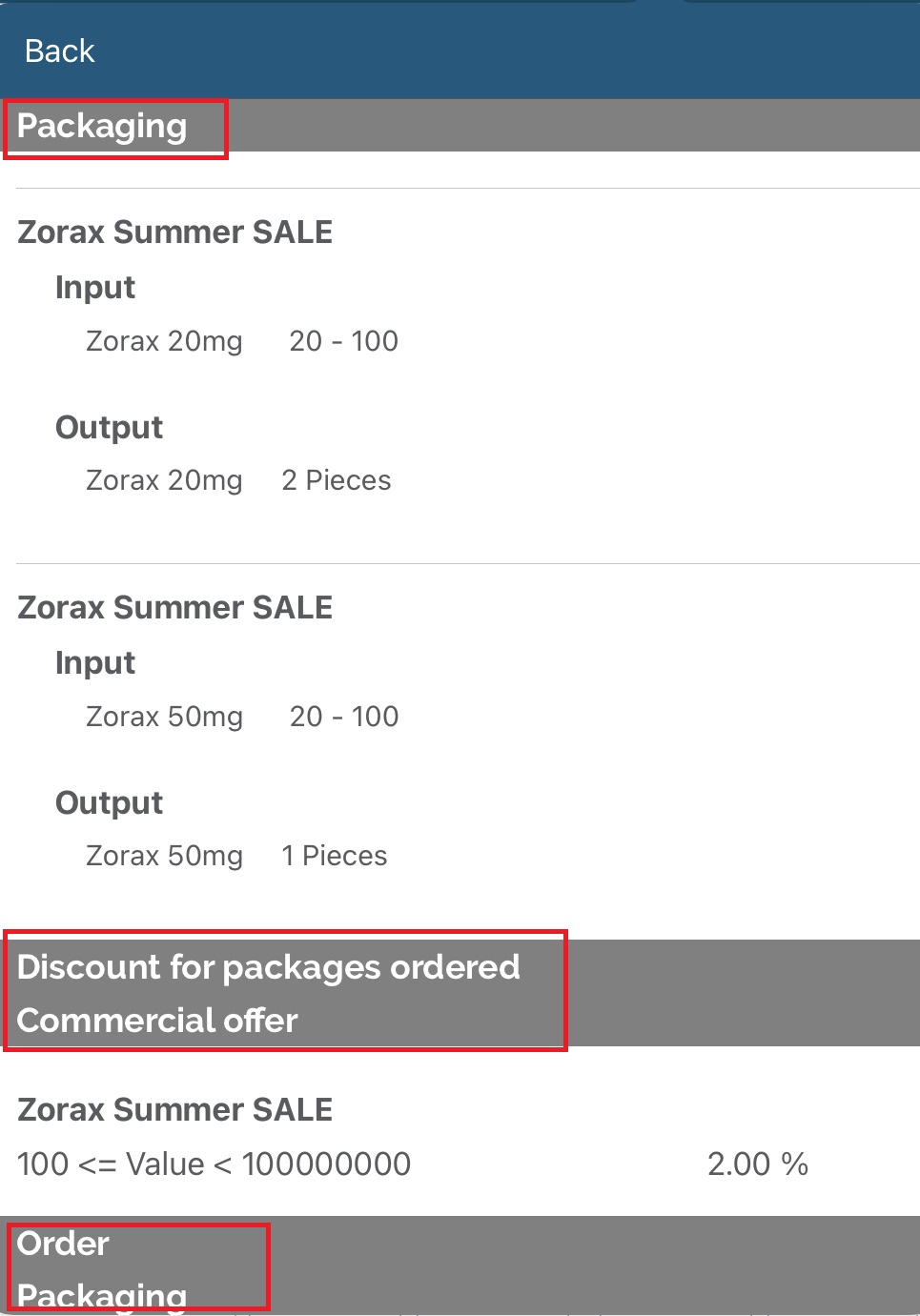Image resolution: width=920 pixels, height=1316 pixels.
Task: Tap the Back button
Action: click(x=59, y=51)
